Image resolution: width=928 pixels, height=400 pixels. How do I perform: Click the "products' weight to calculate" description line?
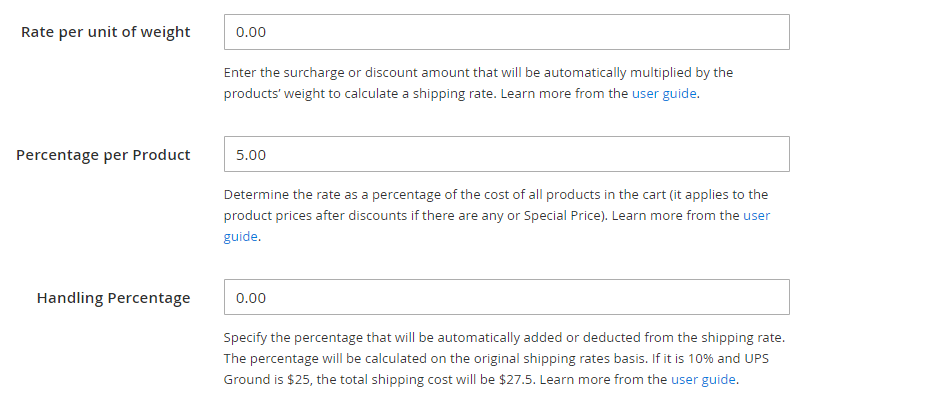[358, 94]
